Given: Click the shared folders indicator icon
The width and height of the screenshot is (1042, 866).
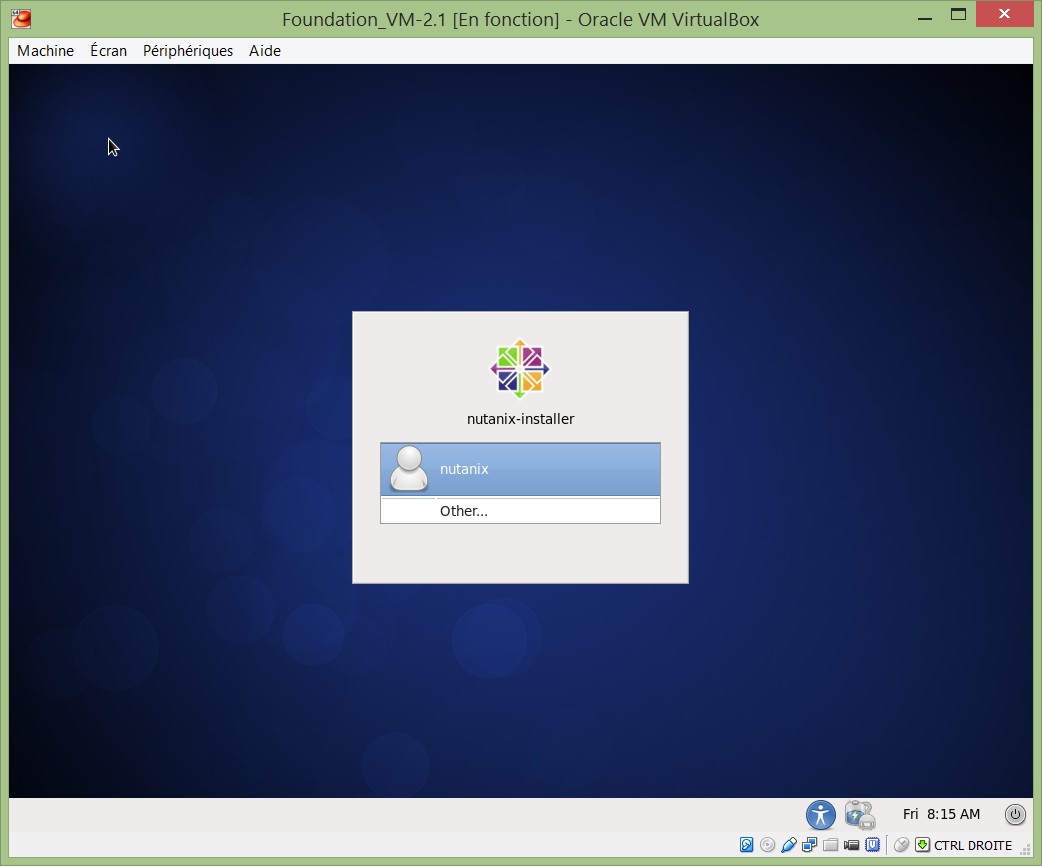Looking at the screenshot, I should [830, 845].
